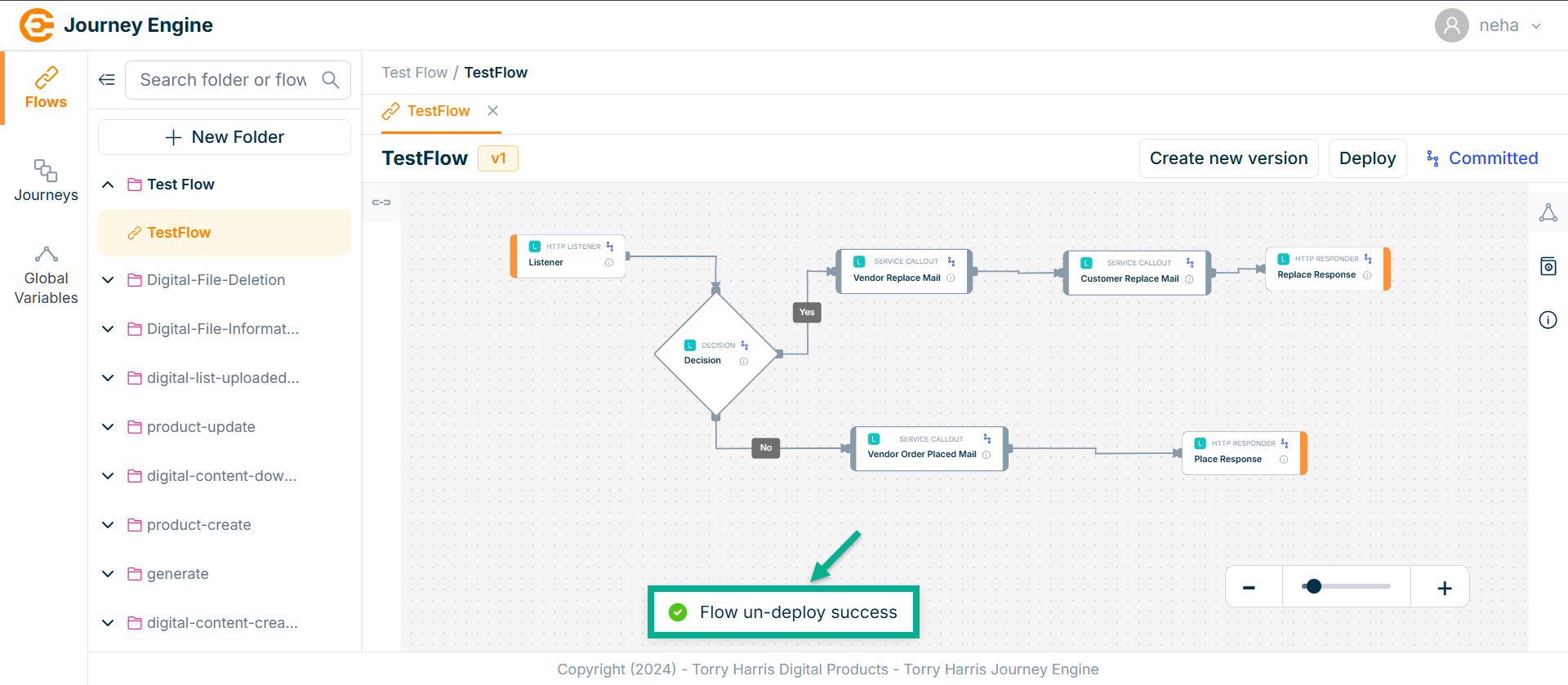This screenshot has height=685, width=1568.
Task: Collapse the Test Flow folder
Action: point(108,185)
